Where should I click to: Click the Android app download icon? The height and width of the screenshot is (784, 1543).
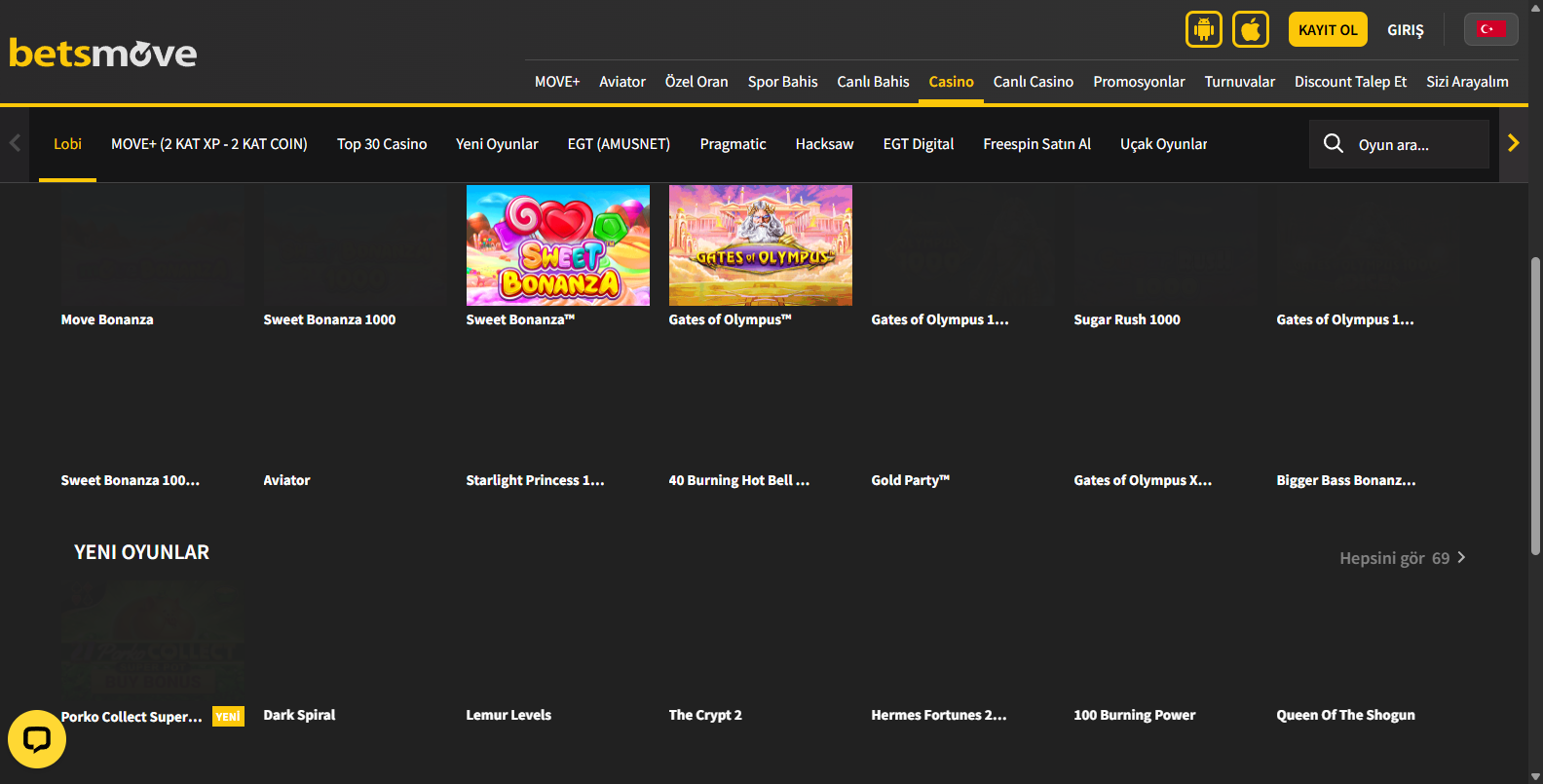(x=1203, y=29)
